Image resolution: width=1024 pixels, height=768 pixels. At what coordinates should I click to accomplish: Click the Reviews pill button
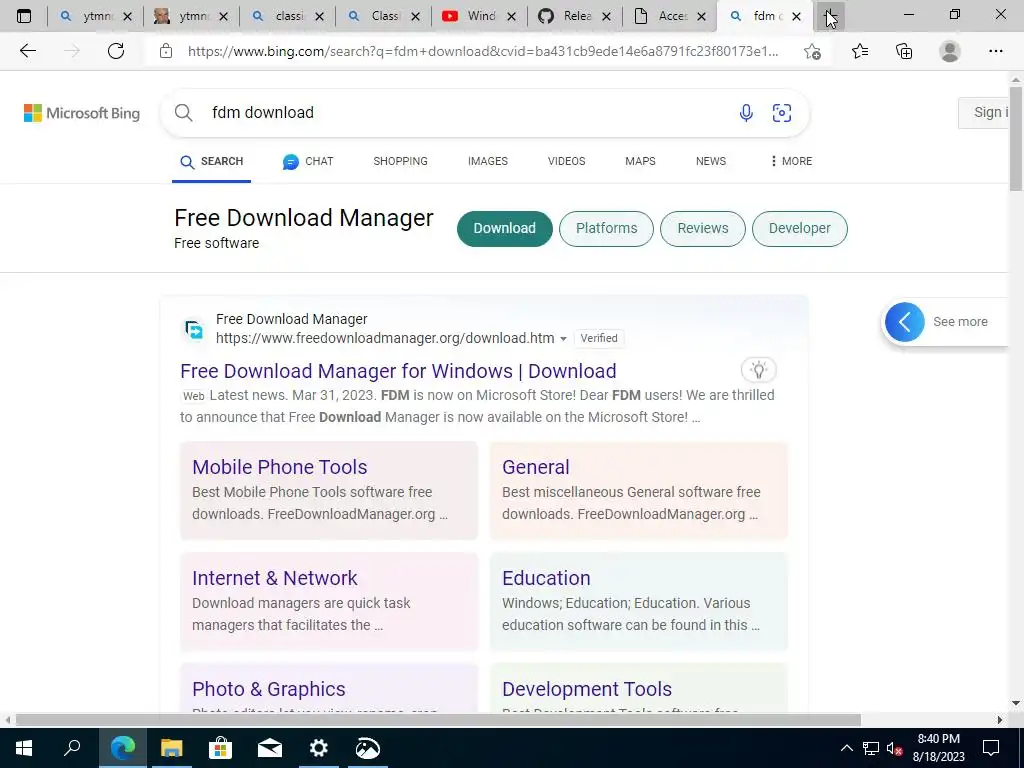coord(703,229)
